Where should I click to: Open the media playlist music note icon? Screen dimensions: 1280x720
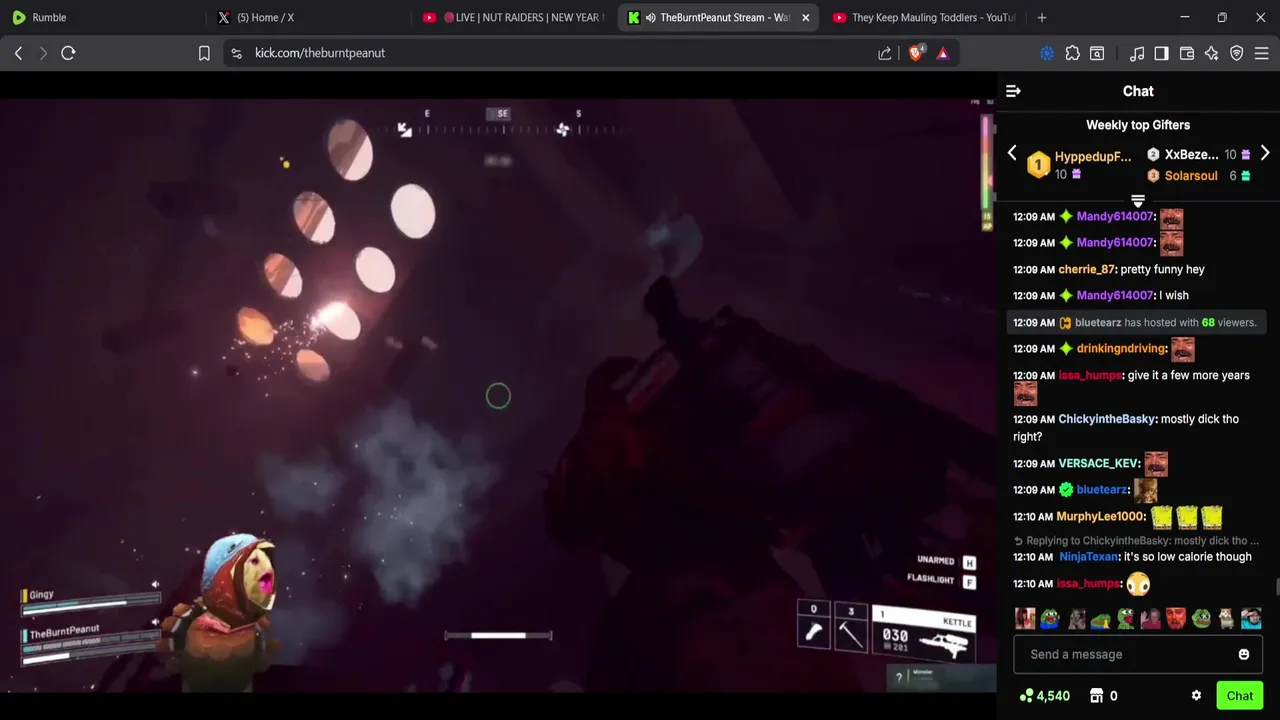point(1137,53)
